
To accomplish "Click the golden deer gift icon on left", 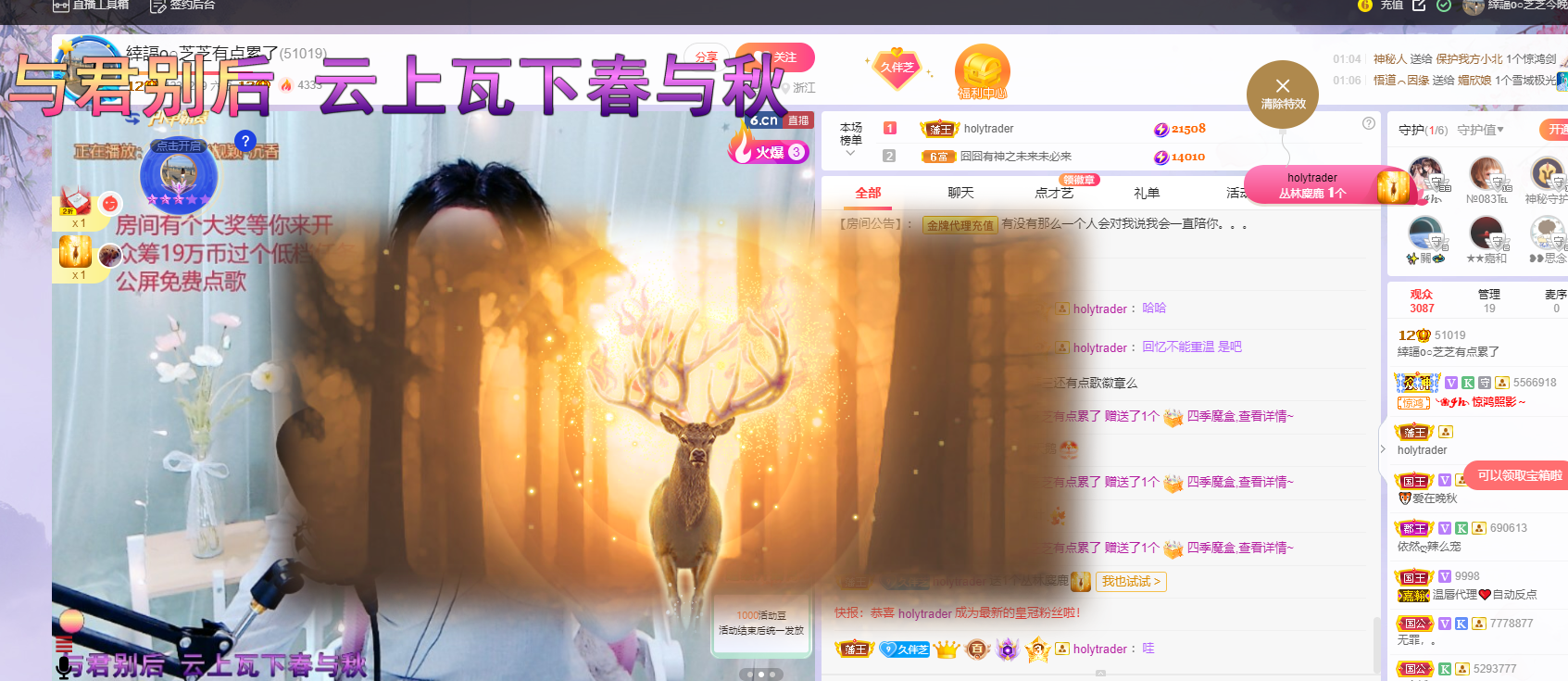I will [75, 252].
